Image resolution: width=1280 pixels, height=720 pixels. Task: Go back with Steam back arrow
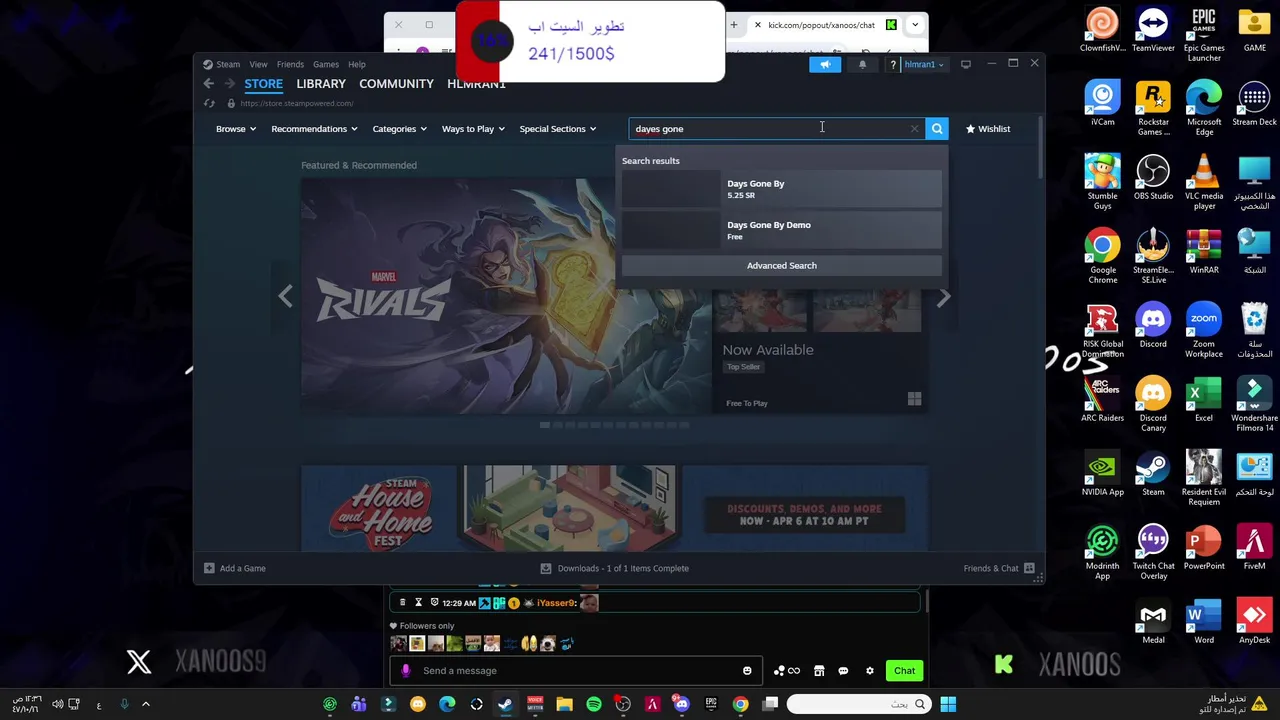pyautogui.click(x=208, y=84)
